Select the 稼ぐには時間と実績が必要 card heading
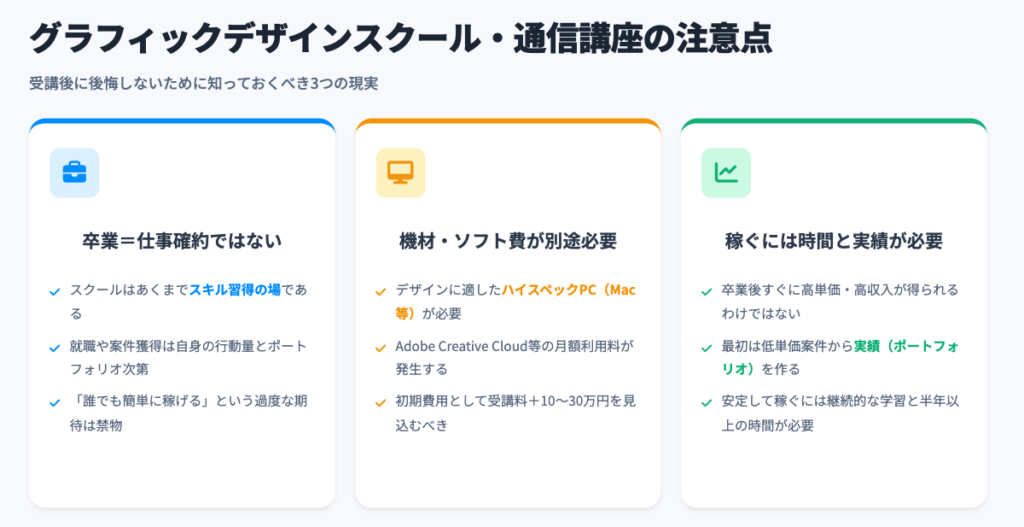 834,241
